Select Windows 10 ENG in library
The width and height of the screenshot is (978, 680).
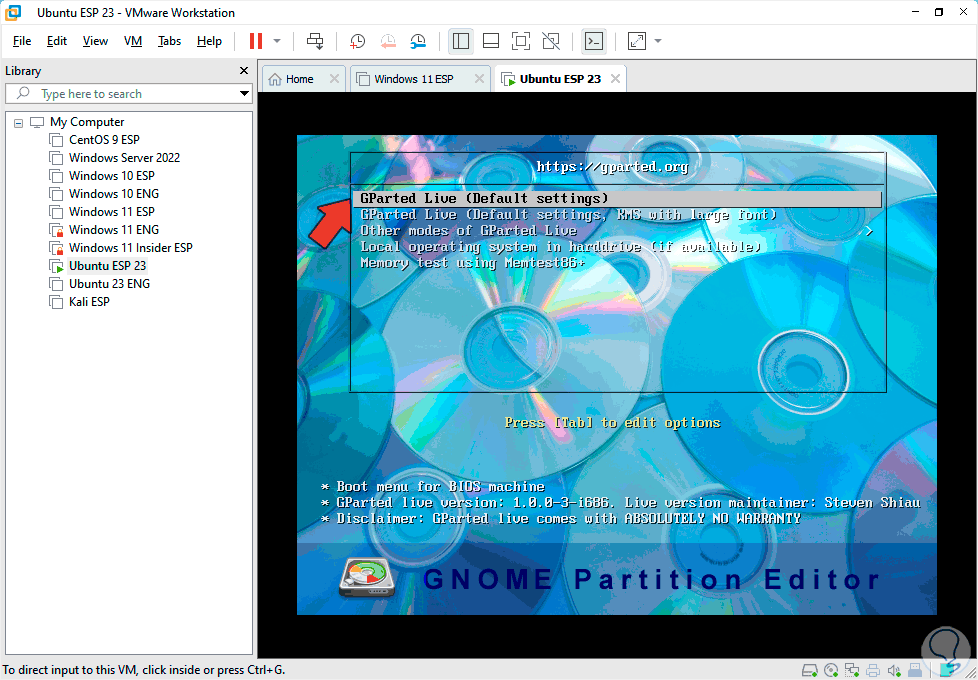point(114,194)
